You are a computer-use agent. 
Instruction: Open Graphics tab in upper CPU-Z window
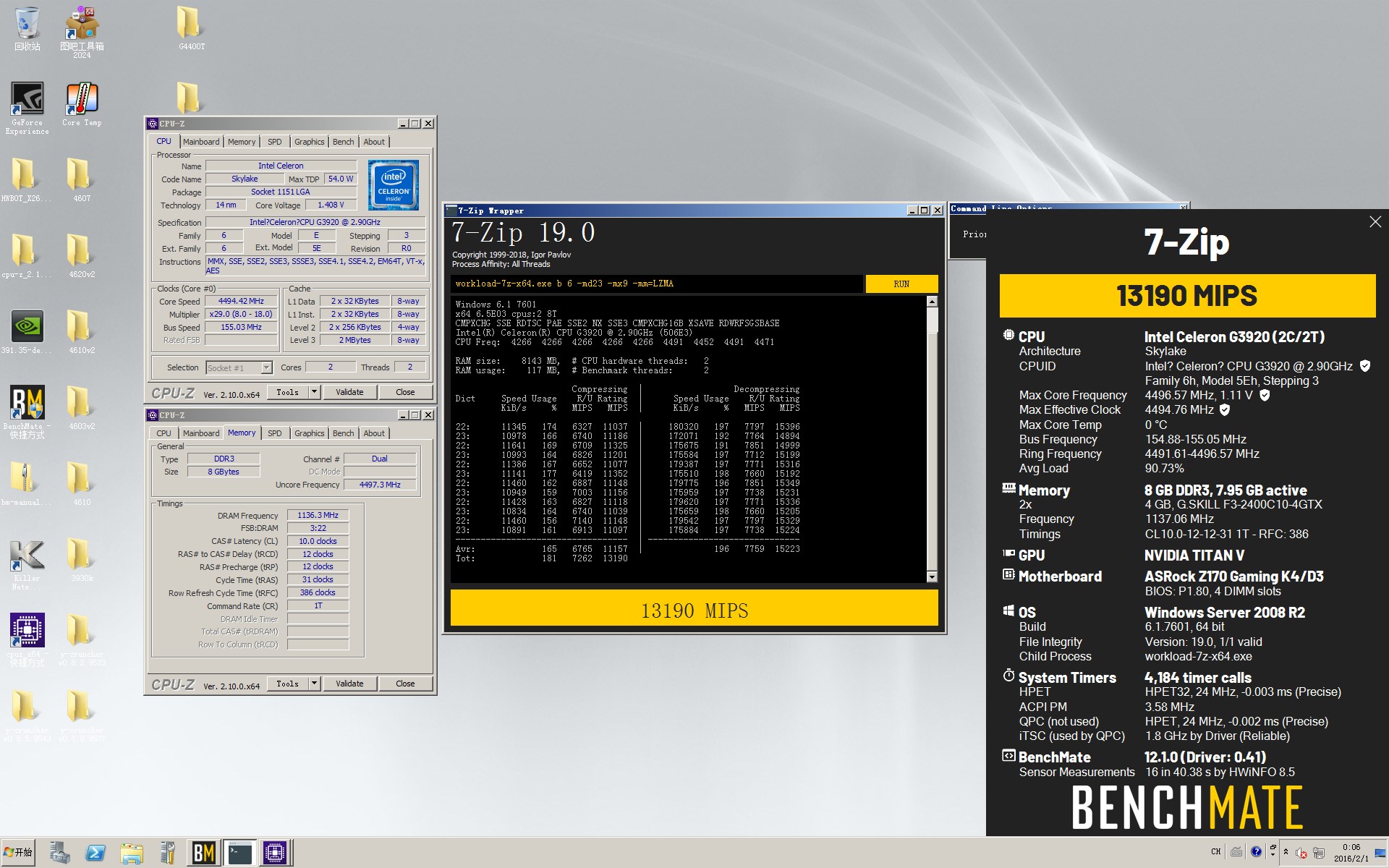[310, 142]
